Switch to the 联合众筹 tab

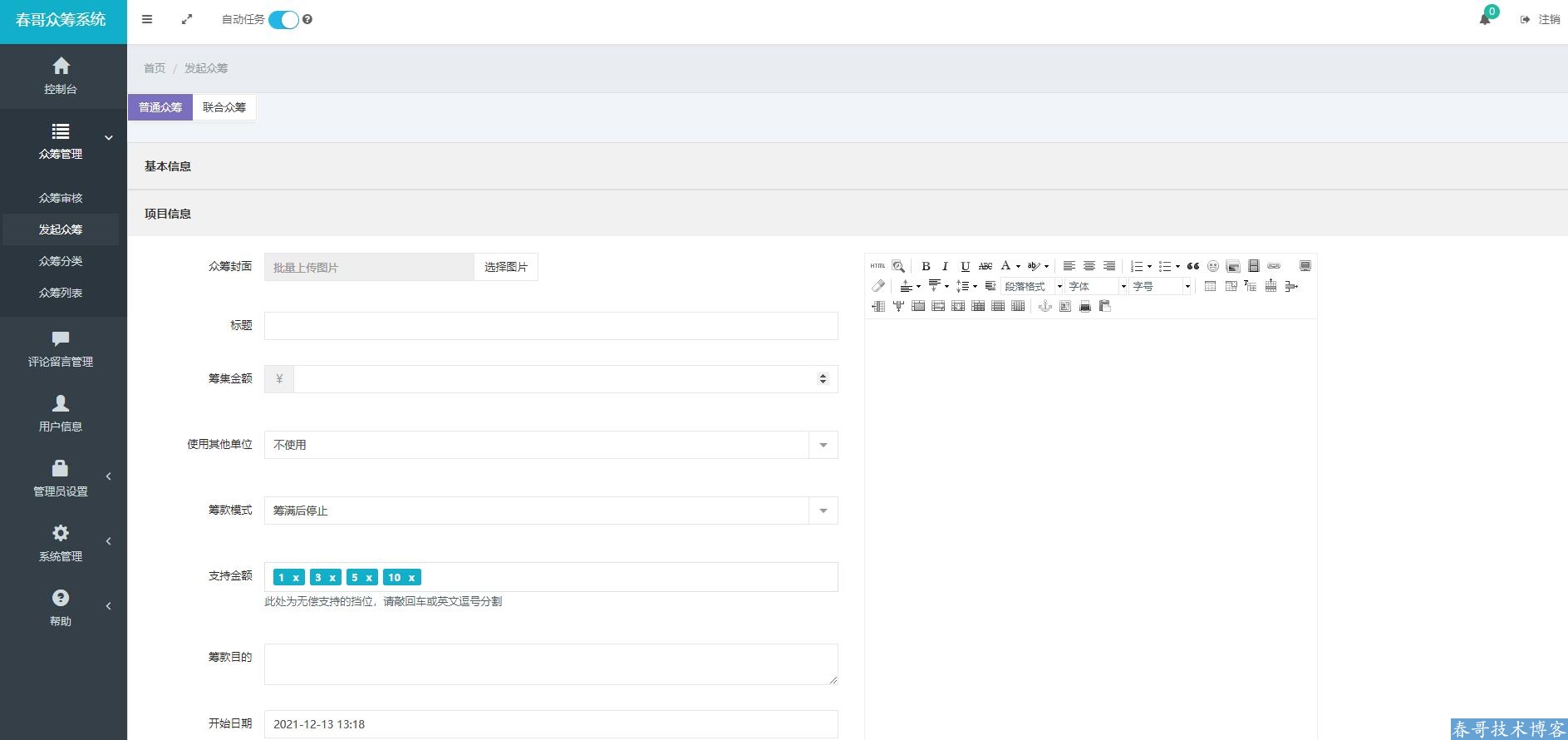(x=224, y=107)
